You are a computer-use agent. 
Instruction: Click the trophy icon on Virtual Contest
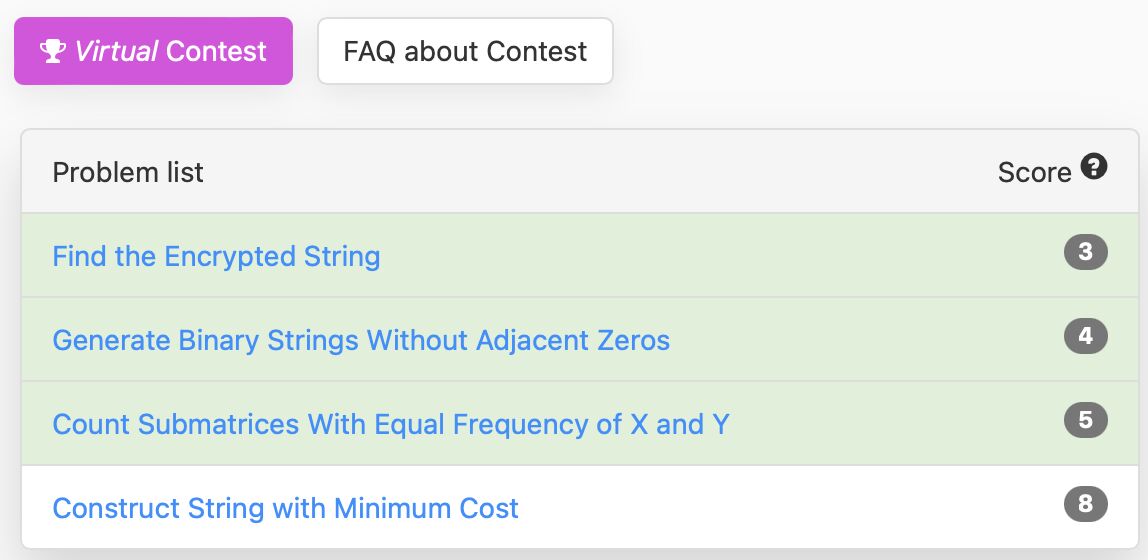[x=53, y=51]
